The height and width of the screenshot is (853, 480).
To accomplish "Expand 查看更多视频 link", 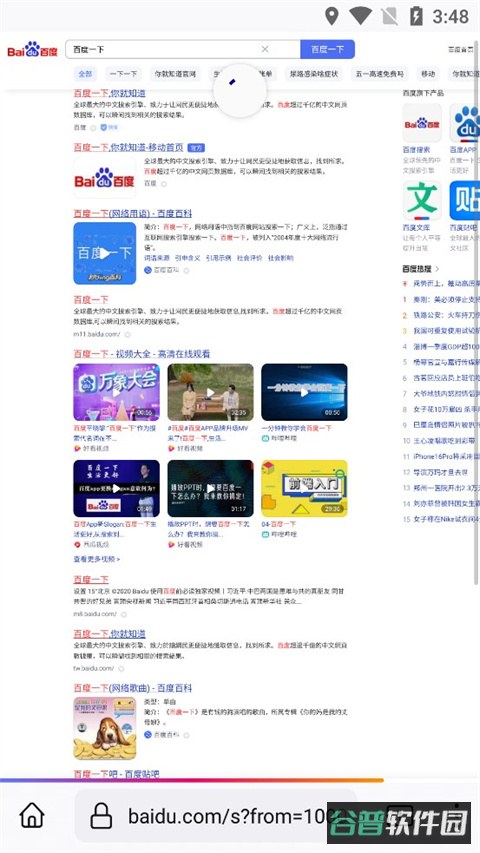I will pyautogui.click(x=96, y=559).
